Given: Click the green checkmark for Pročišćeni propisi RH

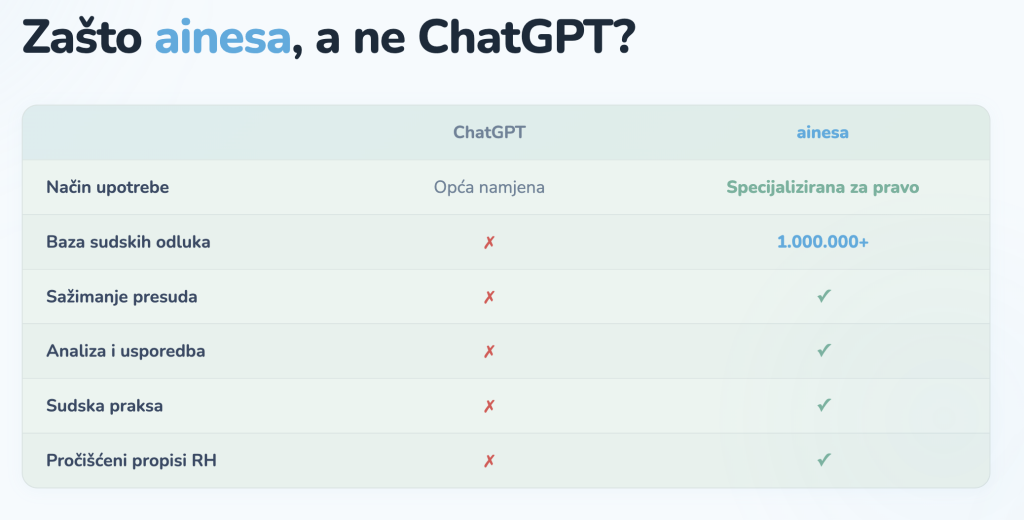Looking at the screenshot, I should 823,461.
